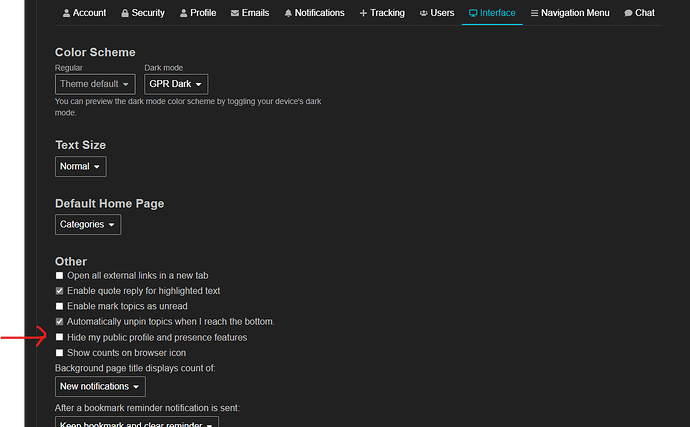Enable Show counts on browser icon
The image size is (690, 427).
[60, 353]
